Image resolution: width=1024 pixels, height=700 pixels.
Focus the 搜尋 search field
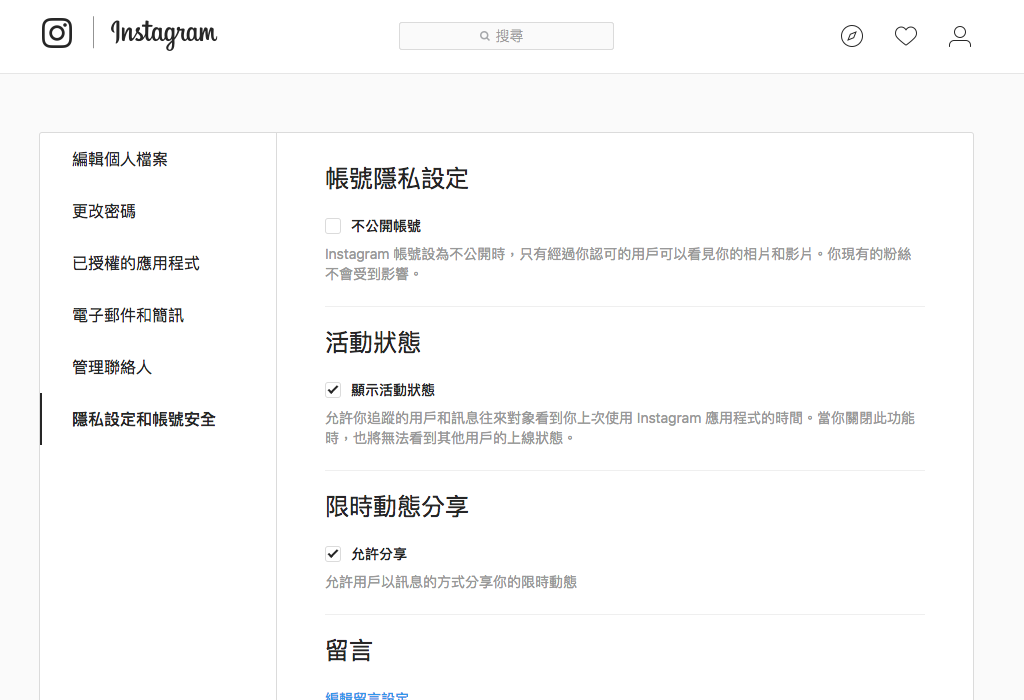pos(506,36)
